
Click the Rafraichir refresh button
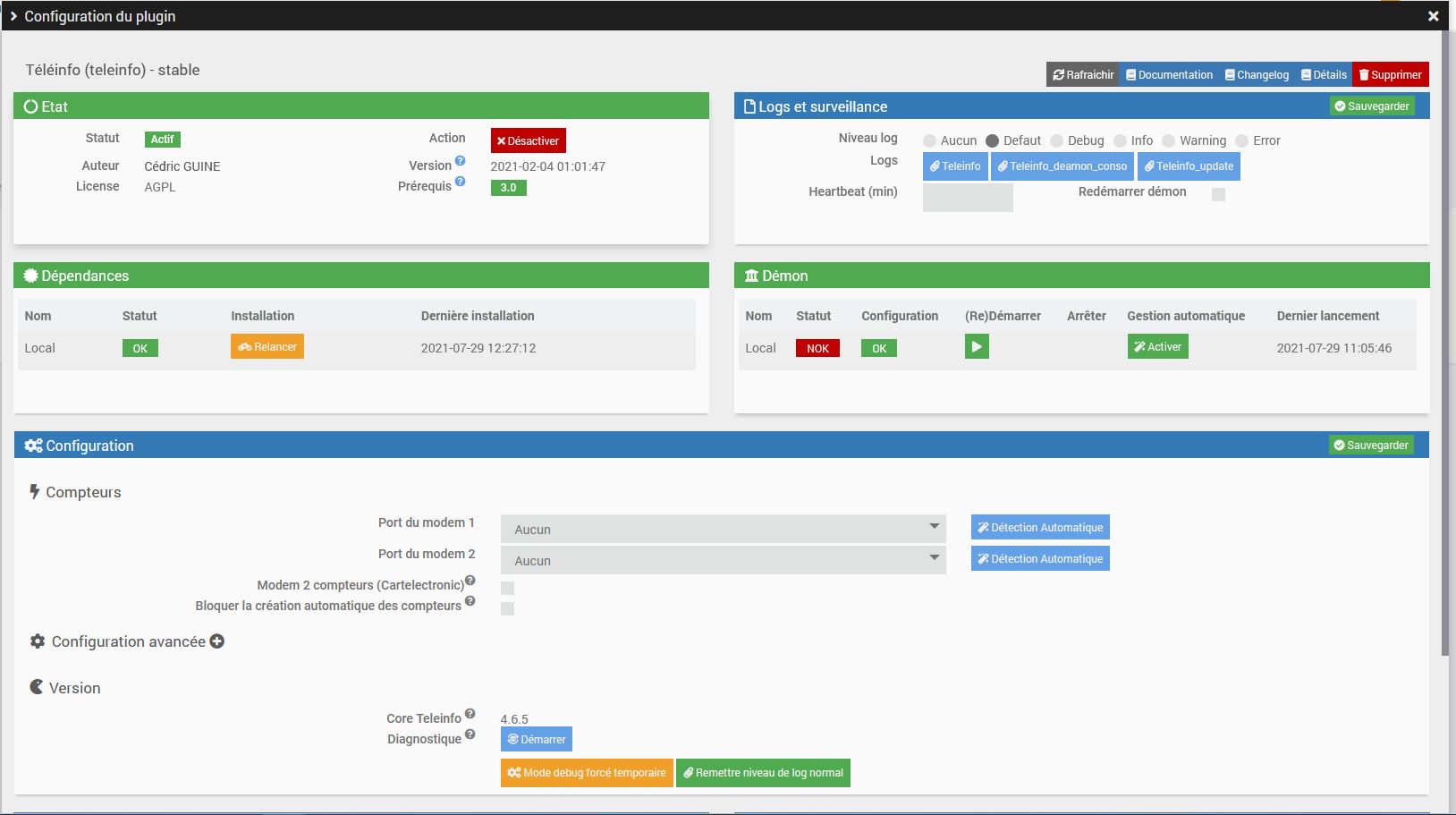click(x=1083, y=75)
